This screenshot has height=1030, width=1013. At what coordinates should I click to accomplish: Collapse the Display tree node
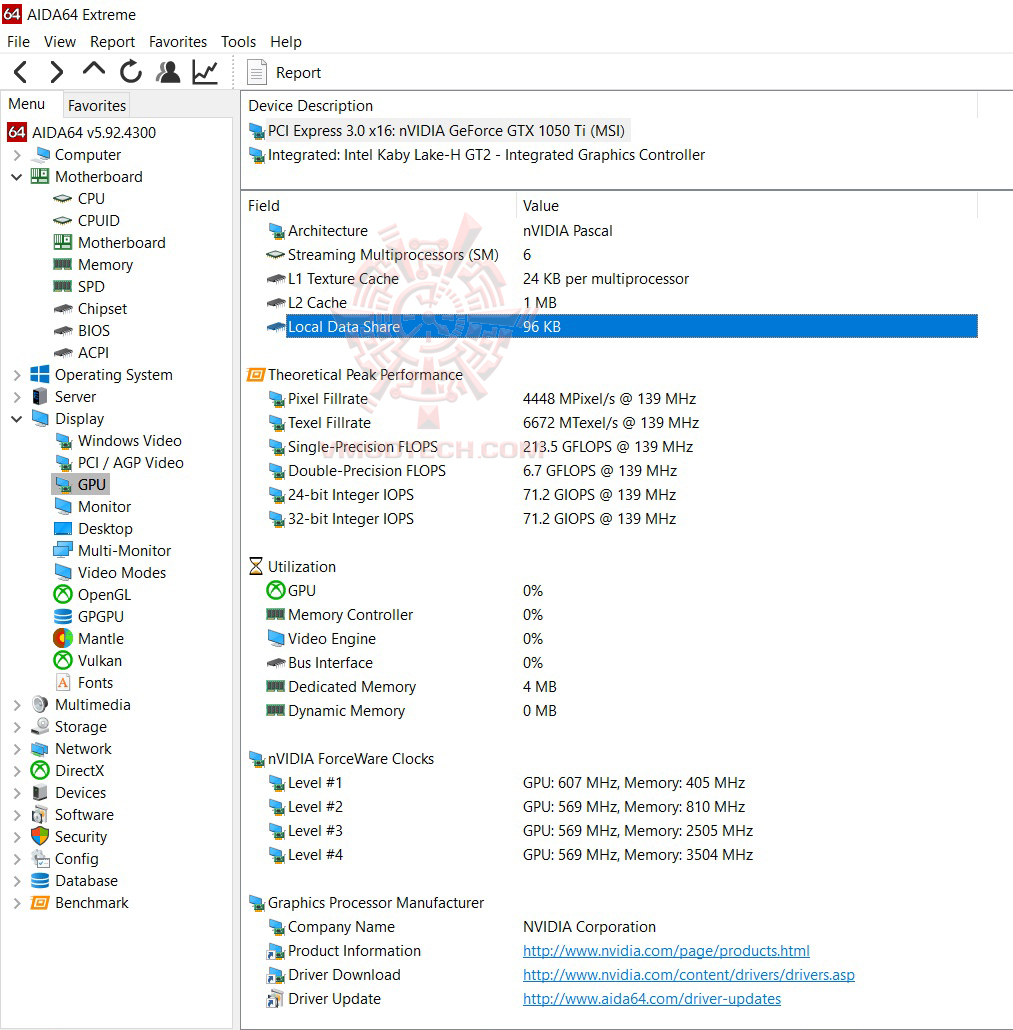[17, 419]
